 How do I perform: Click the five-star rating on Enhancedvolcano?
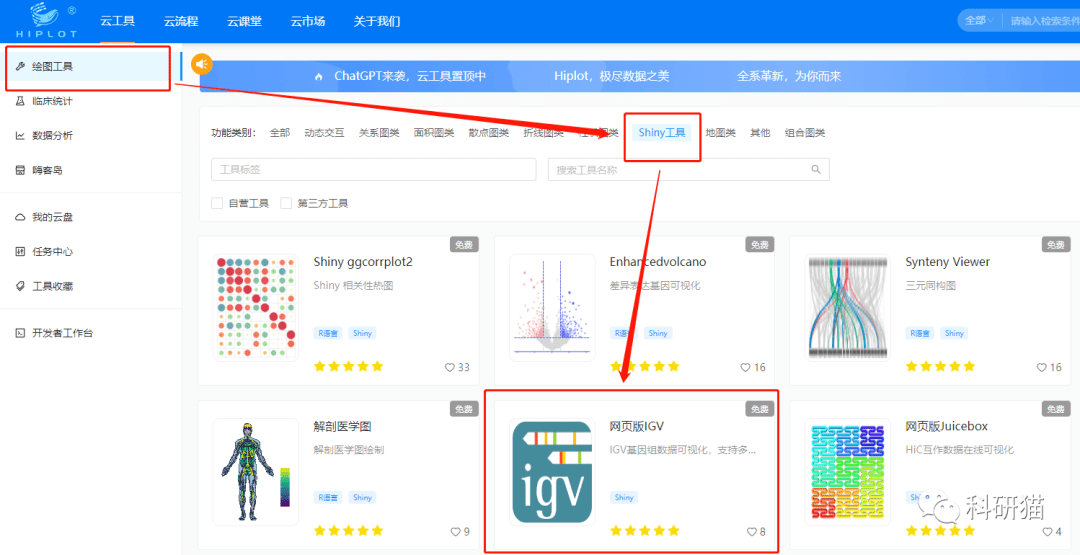645,367
